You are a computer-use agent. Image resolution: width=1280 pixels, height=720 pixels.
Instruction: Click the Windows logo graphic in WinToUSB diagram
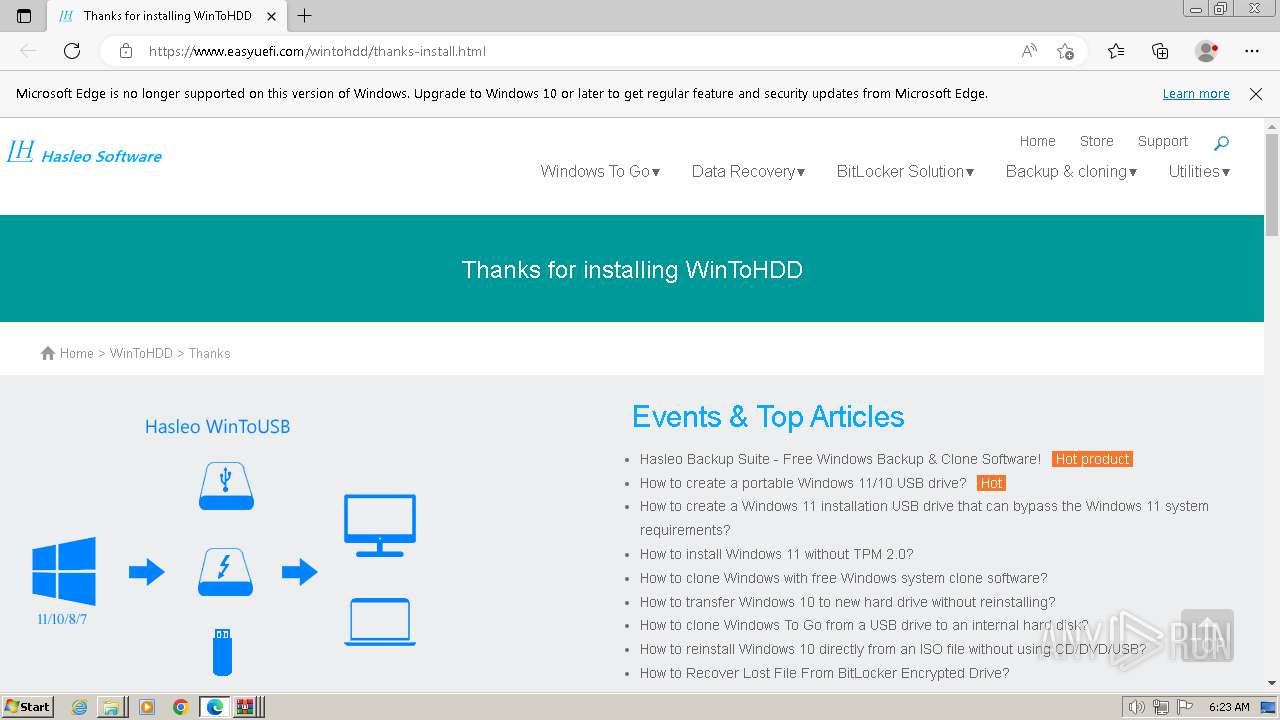(x=64, y=571)
